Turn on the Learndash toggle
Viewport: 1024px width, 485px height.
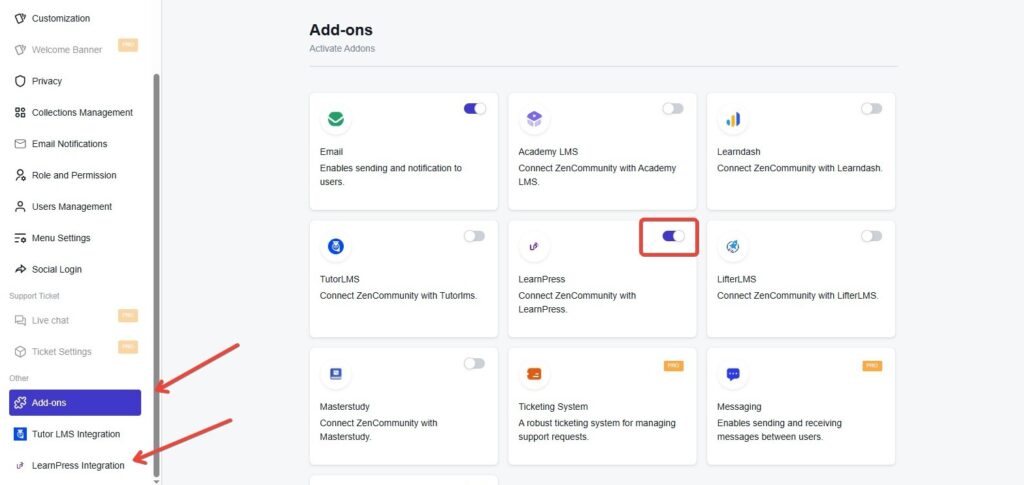(x=871, y=108)
